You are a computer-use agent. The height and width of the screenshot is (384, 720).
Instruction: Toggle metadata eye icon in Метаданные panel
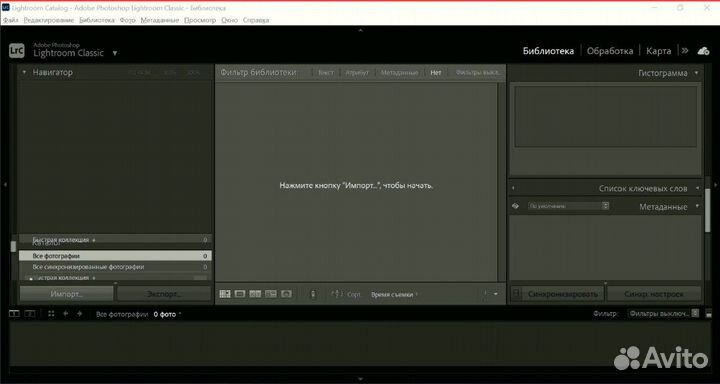point(516,206)
